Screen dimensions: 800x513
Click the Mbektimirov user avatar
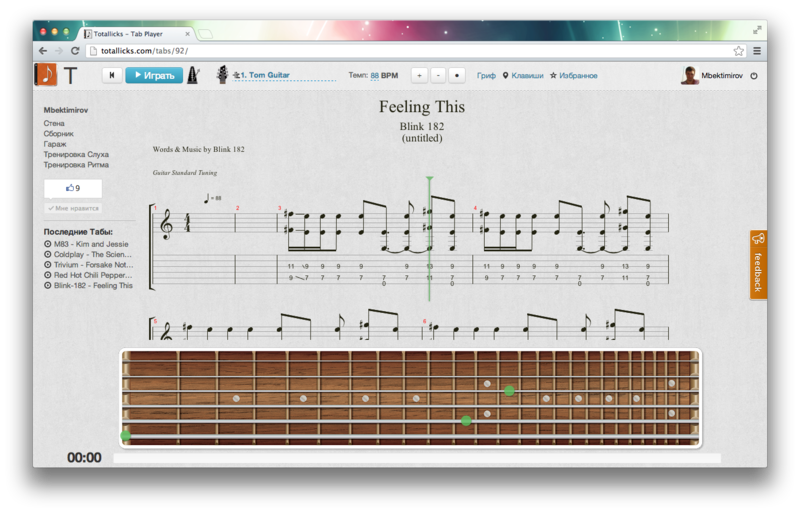click(689, 76)
